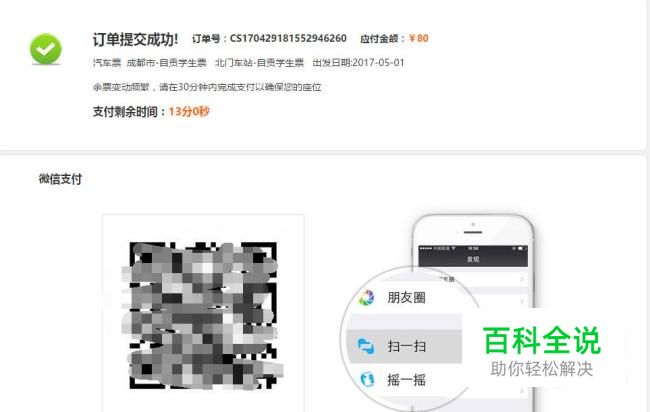Viewport: 650px width, 412px height.
Task: Click the 百科全说 green watermark logo
Action: point(542,340)
